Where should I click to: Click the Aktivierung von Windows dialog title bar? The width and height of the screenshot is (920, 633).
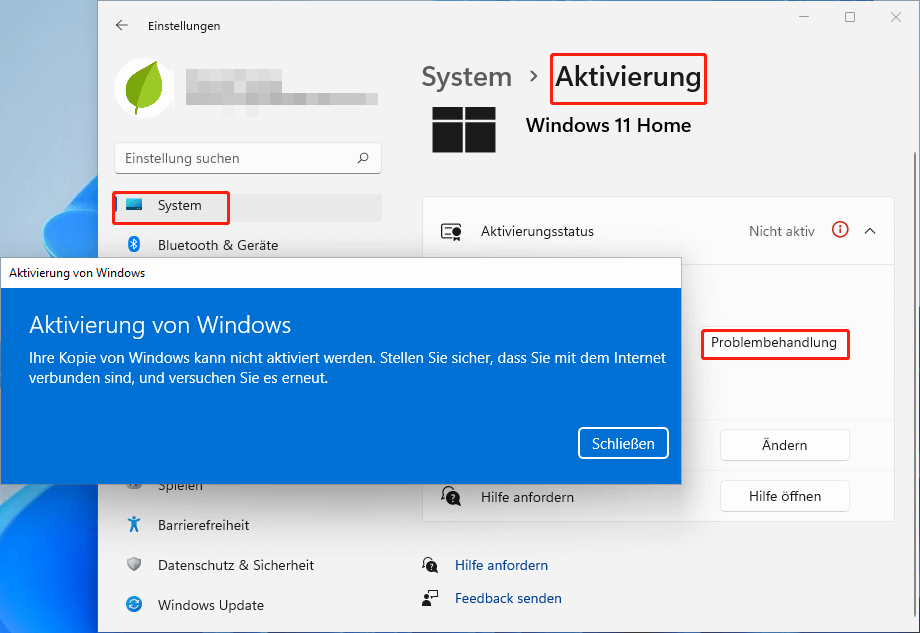341,273
